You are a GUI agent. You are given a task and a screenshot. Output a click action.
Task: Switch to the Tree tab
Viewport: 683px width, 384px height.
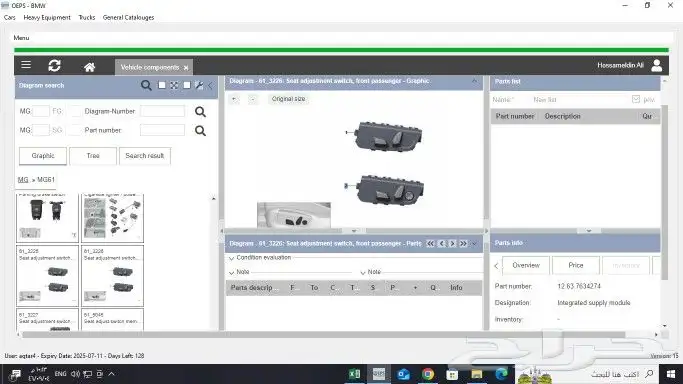click(x=93, y=156)
